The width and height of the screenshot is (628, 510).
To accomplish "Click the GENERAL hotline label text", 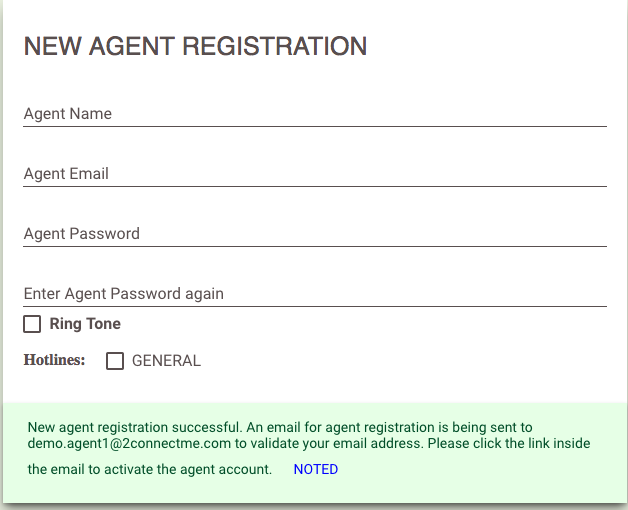I will pos(166,361).
